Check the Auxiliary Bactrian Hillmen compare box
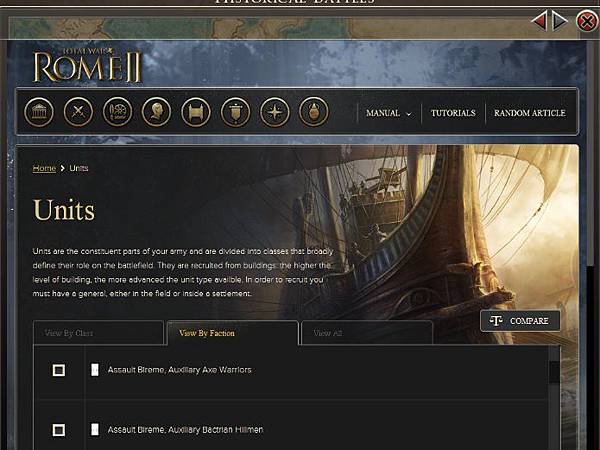Screen dimensions: 600x450 pyautogui.click(x=59, y=430)
